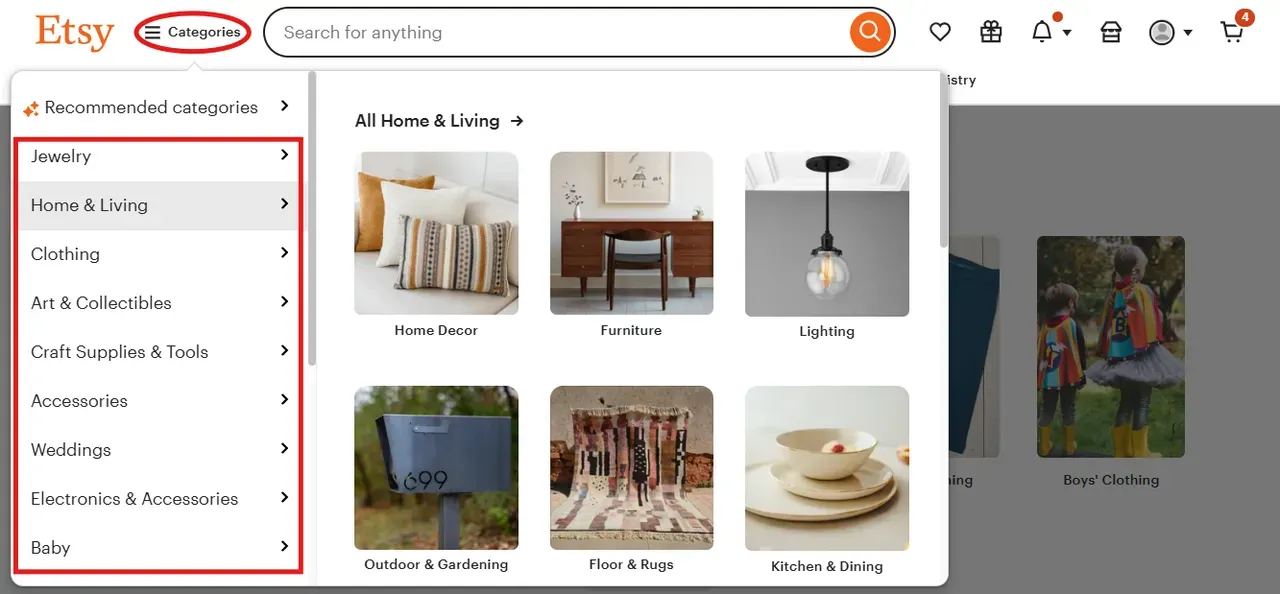
Task: Click the Etsy logo
Action: [x=75, y=32]
